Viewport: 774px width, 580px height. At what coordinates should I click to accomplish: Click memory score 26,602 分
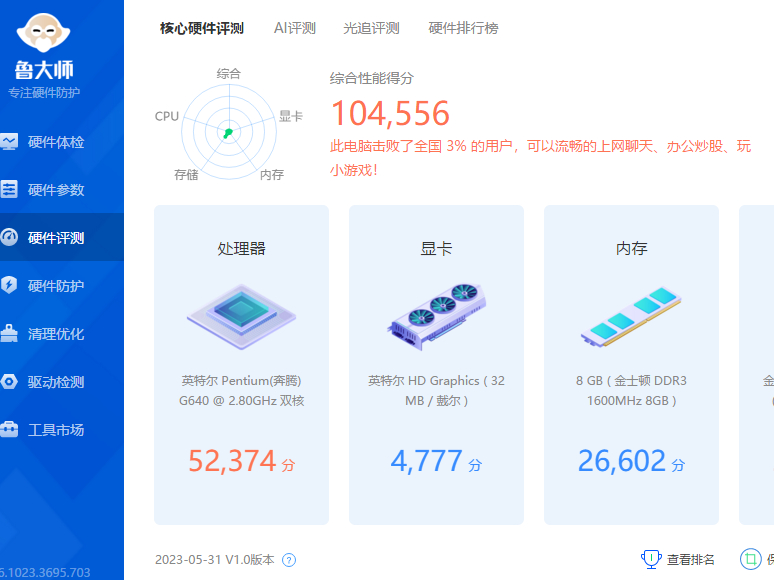[x=631, y=461]
